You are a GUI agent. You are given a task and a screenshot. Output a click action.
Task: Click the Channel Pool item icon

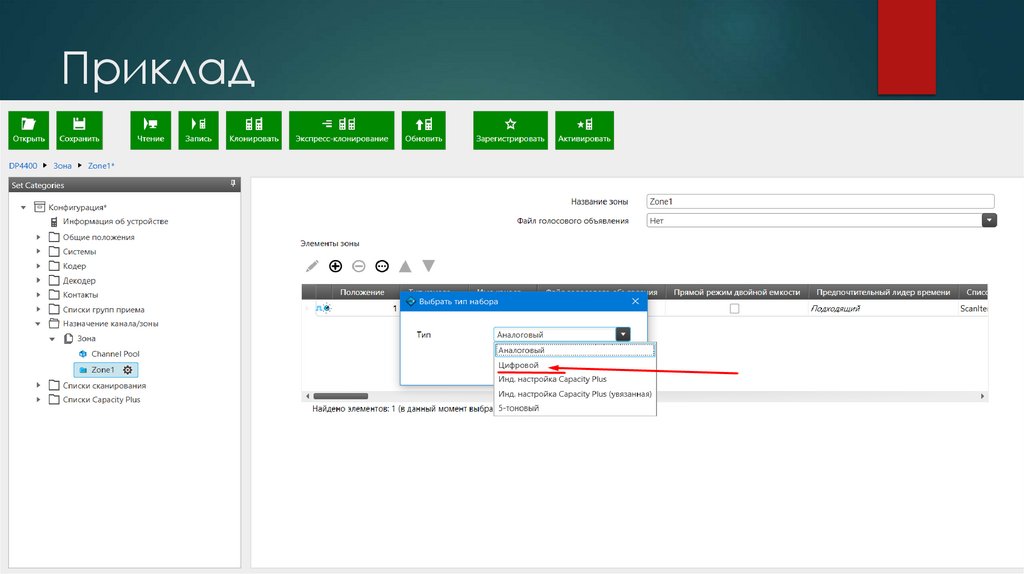point(82,354)
